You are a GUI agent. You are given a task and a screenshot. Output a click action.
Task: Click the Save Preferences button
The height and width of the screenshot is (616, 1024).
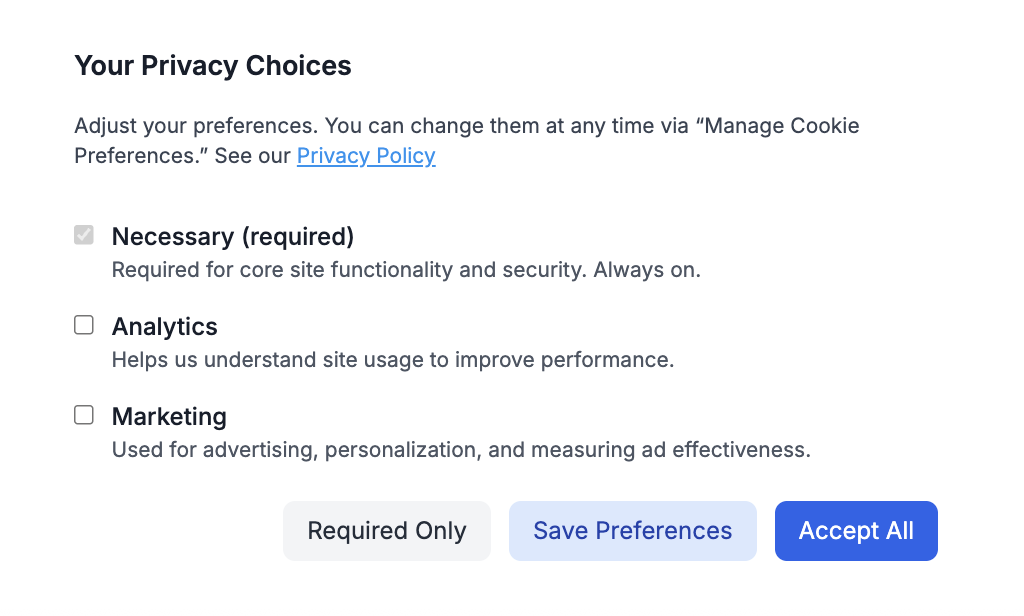[632, 531]
